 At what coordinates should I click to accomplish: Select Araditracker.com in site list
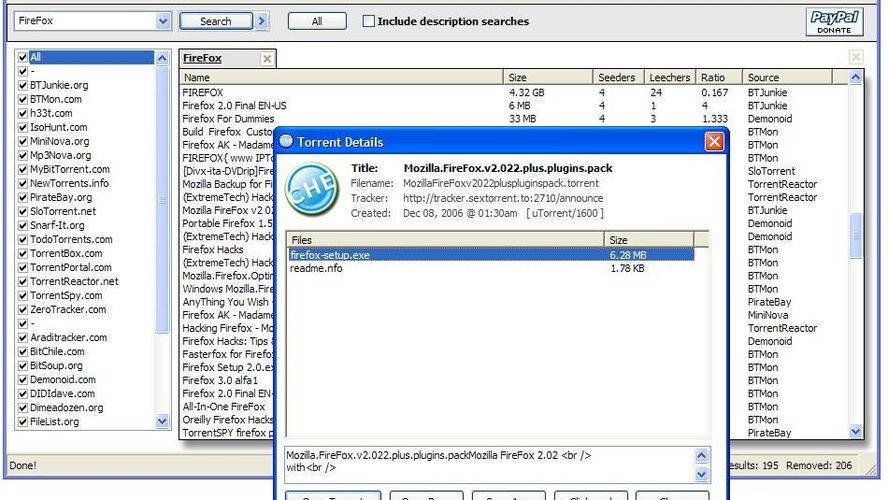(69, 337)
